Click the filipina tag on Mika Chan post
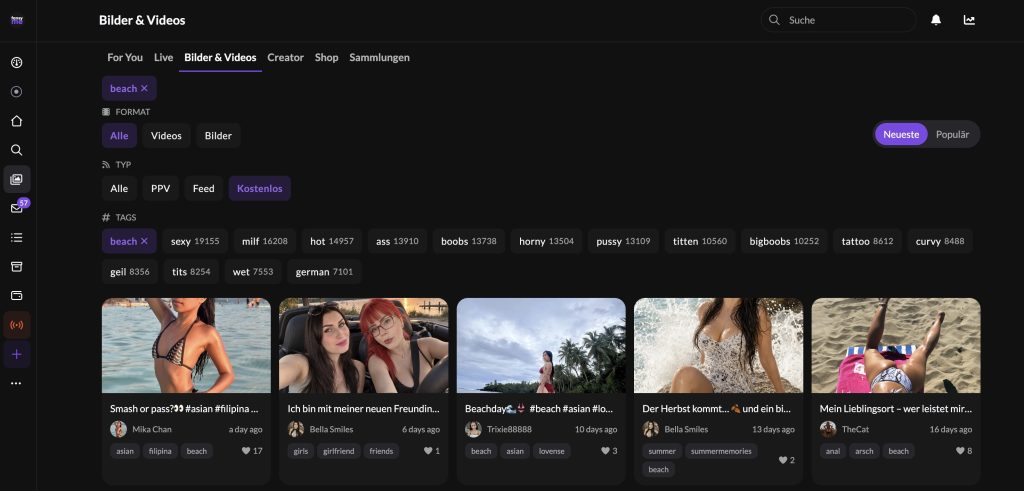 pyautogui.click(x=161, y=451)
